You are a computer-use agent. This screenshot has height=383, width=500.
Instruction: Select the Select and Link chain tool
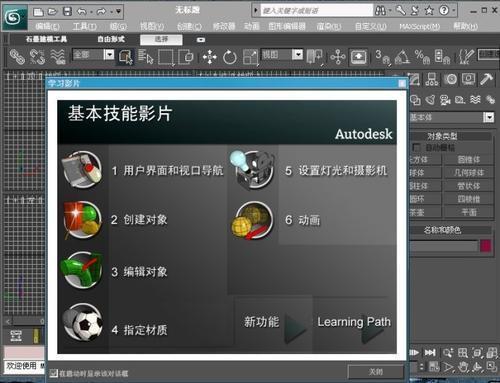pyautogui.click(x=17, y=56)
